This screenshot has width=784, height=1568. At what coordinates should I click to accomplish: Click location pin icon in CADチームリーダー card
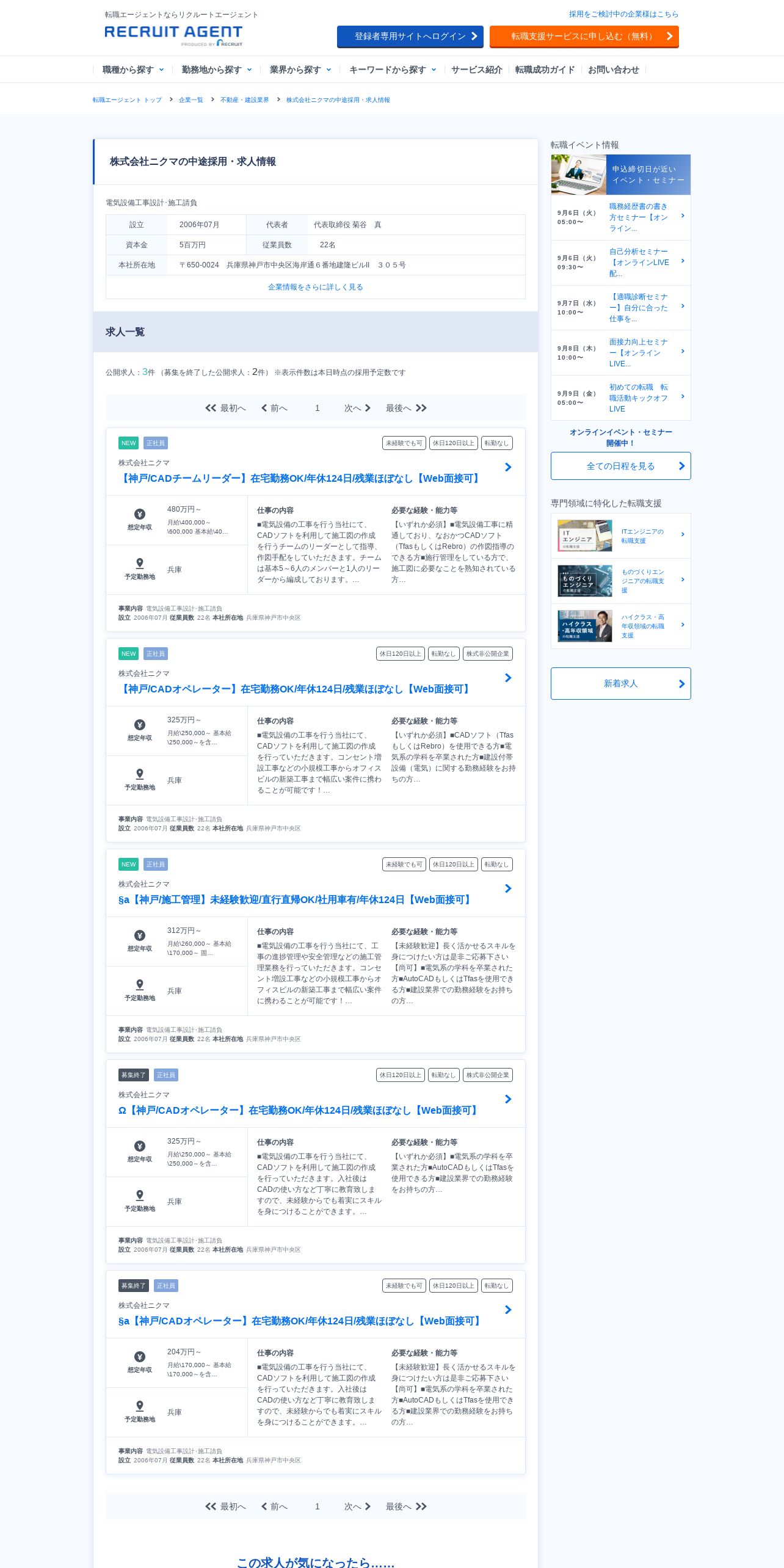(x=140, y=564)
